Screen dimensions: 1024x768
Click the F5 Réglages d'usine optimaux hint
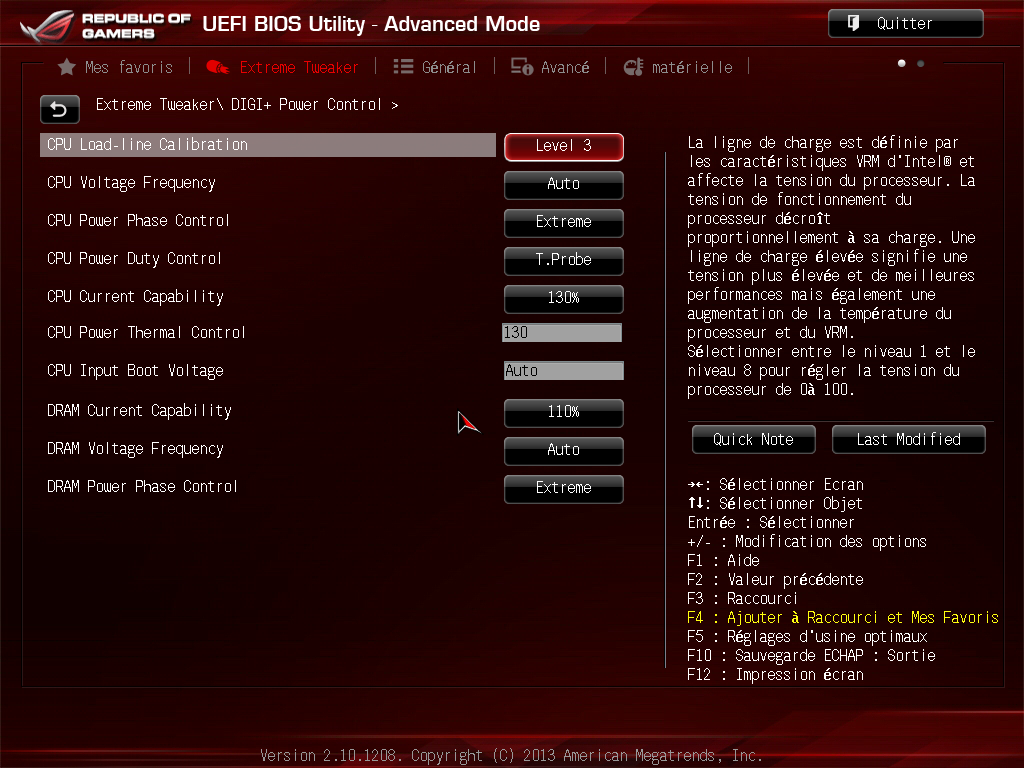point(807,637)
